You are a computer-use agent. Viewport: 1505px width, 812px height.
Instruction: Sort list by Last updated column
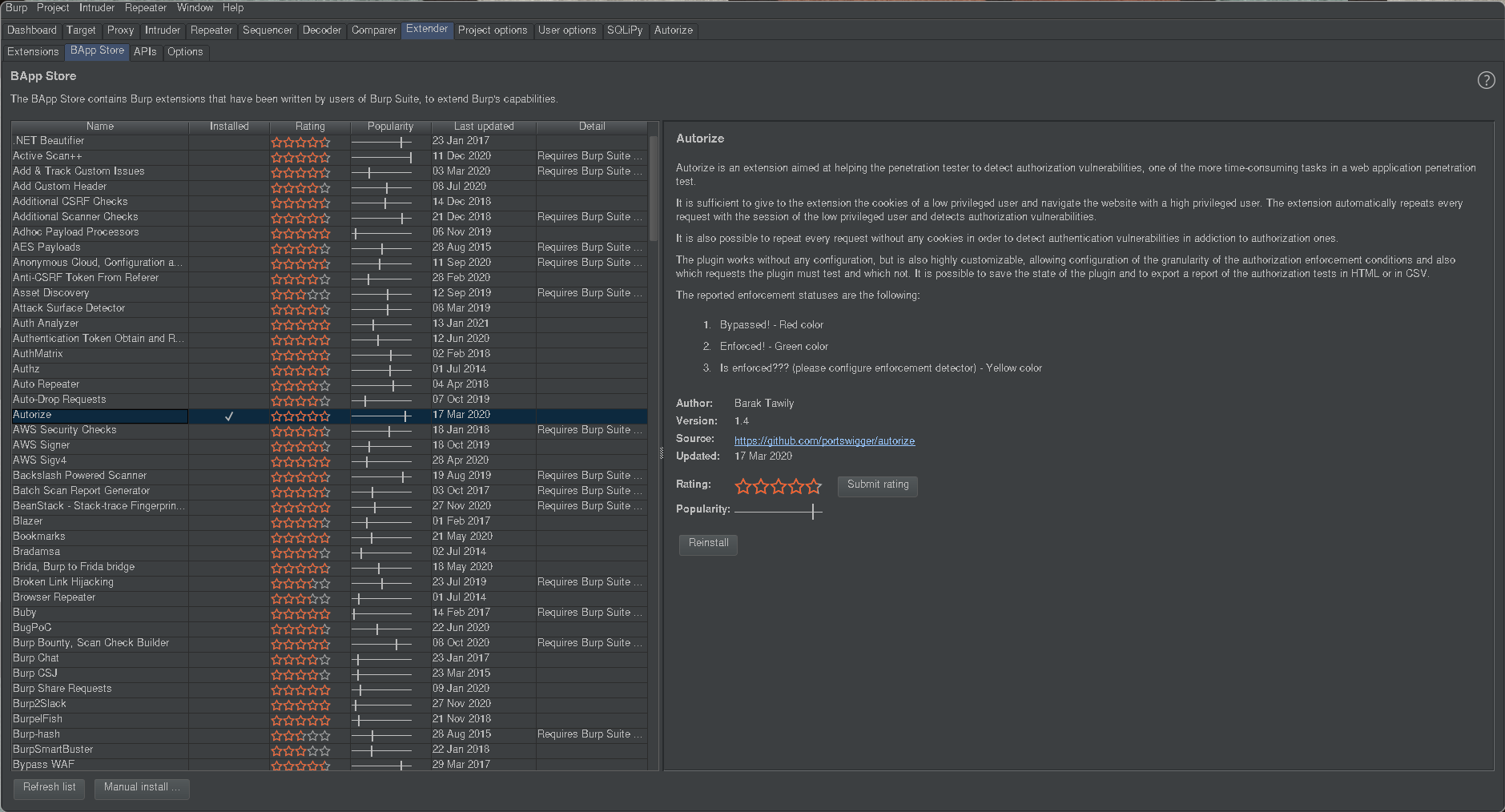[x=483, y=127]
